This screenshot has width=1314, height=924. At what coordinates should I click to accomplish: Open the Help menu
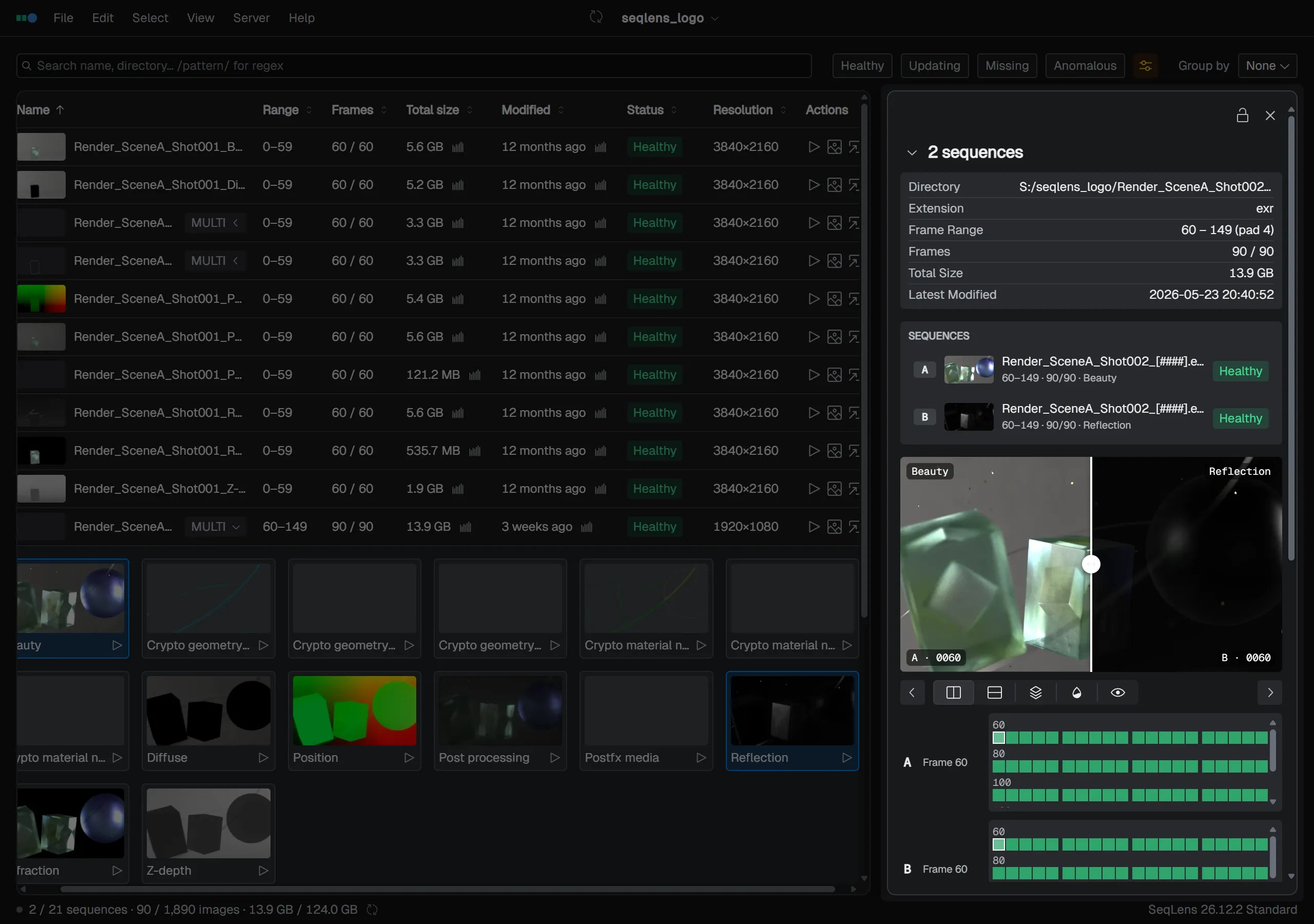[x=302, y=18]
